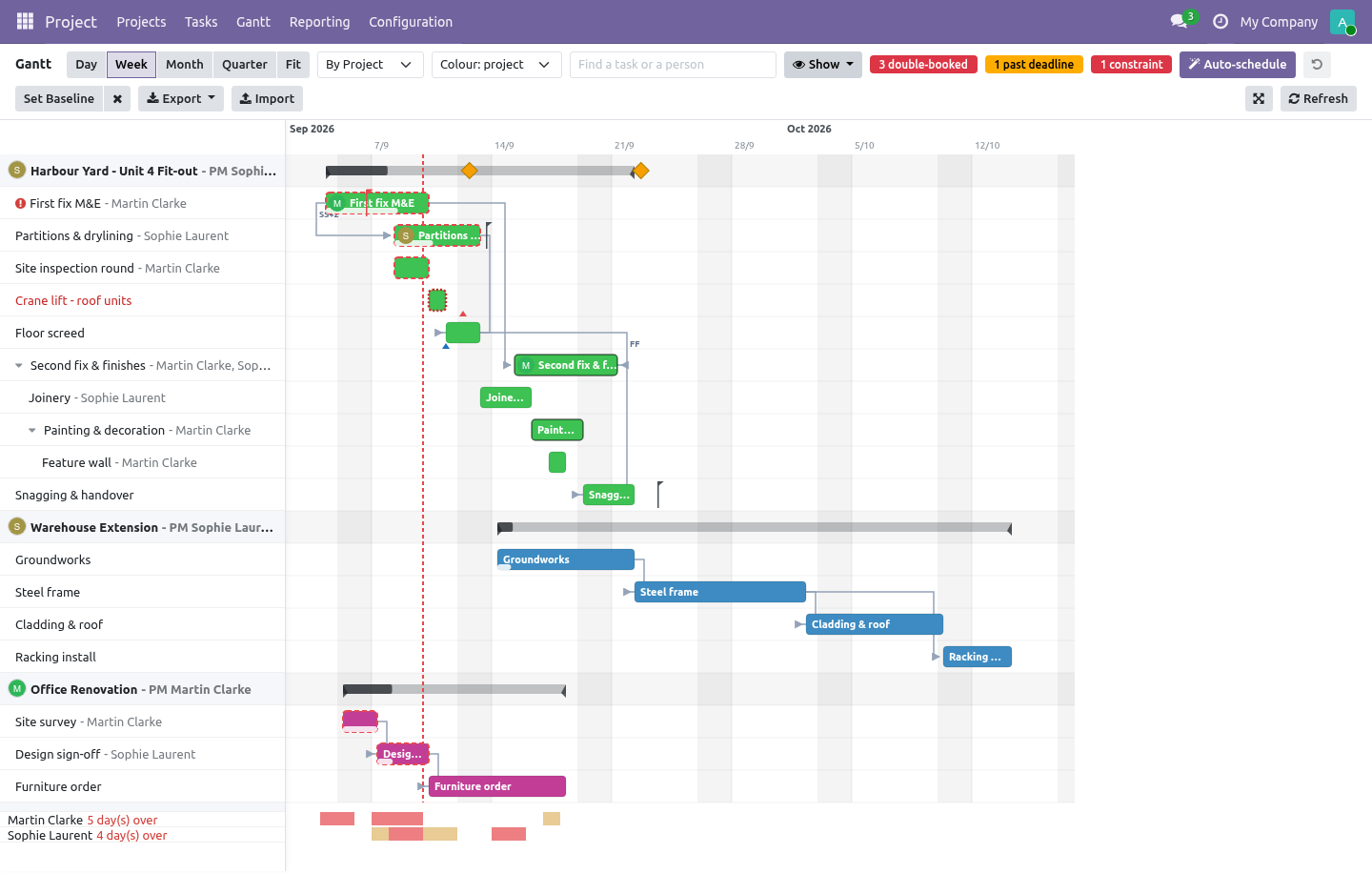Screen dimensions: 1372x894
Task: Select the Feature wall task bar
Action: (x=557, y=462)
